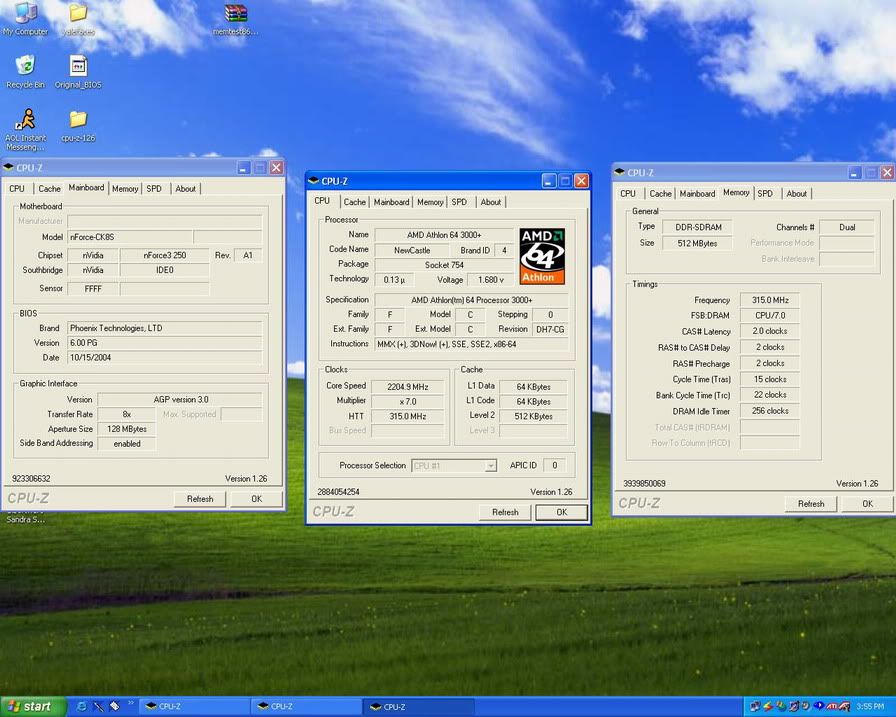896x717 pixels.
Task: Click the FSB:DRAM value CPU/7.0
Action: point(770,315)
